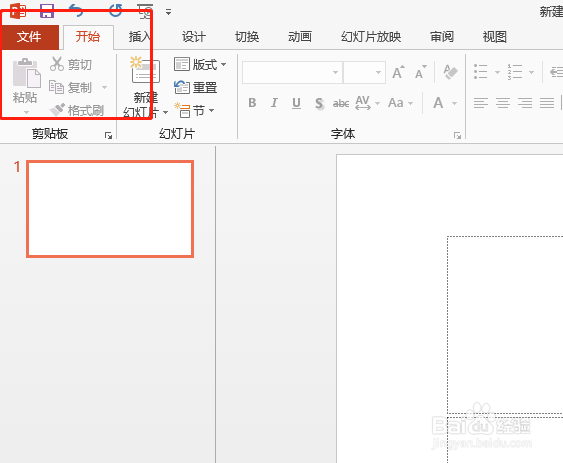The height and width of the screenshot is (463, 563).
Task: Open the 节 section dropdown
Action: click(x=194, y=111)
